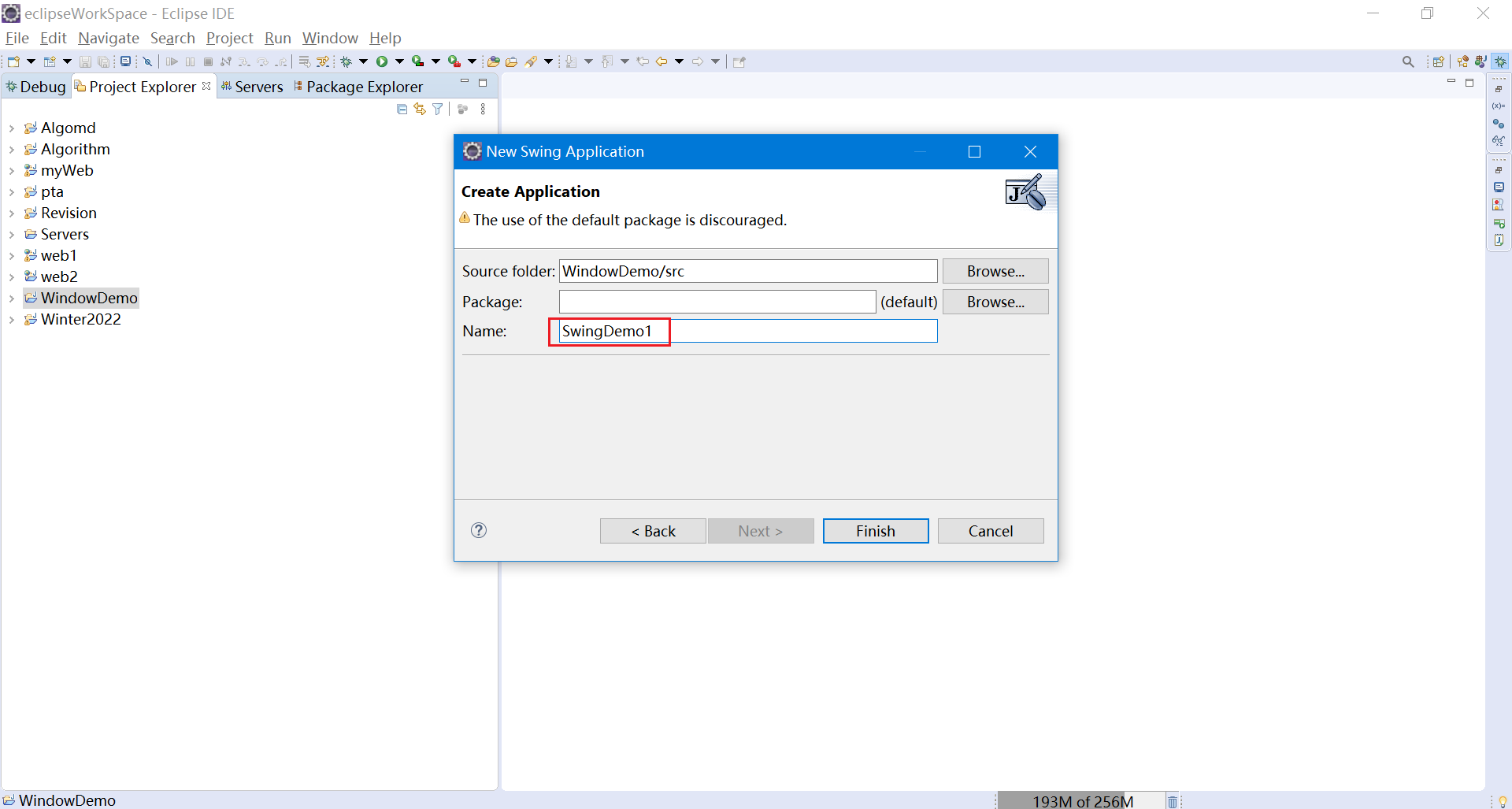Click the Forward navigation arrow icon

coord(698,61)
